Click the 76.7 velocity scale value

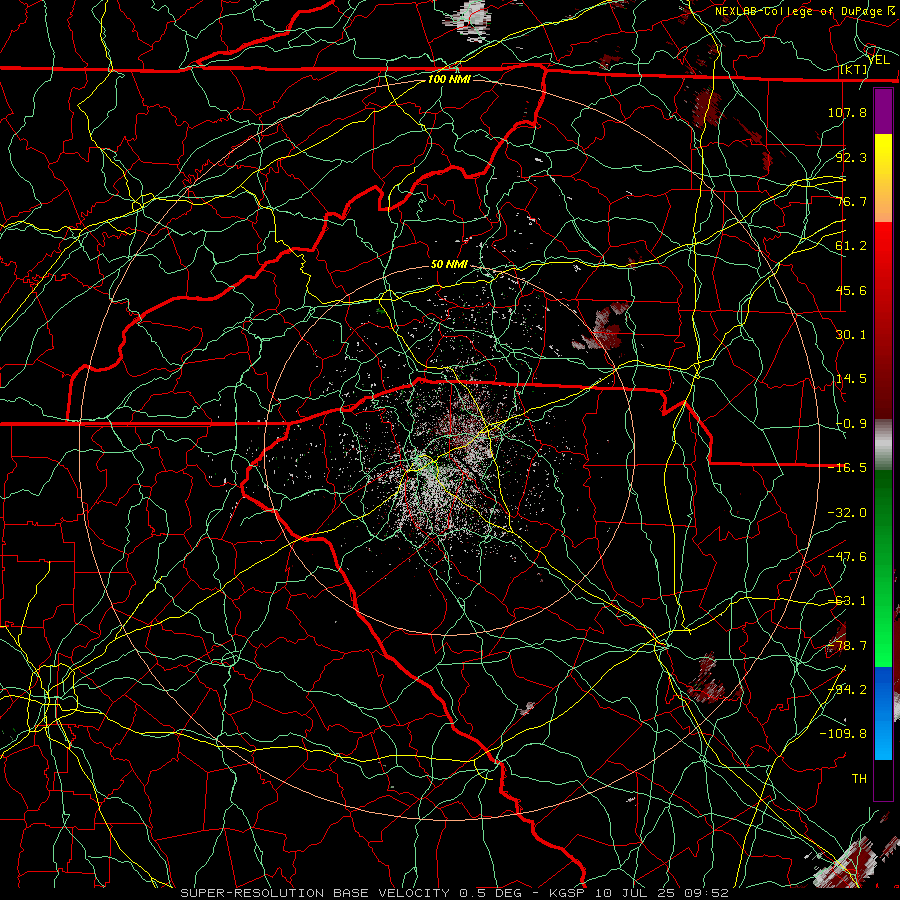(851, 201)
